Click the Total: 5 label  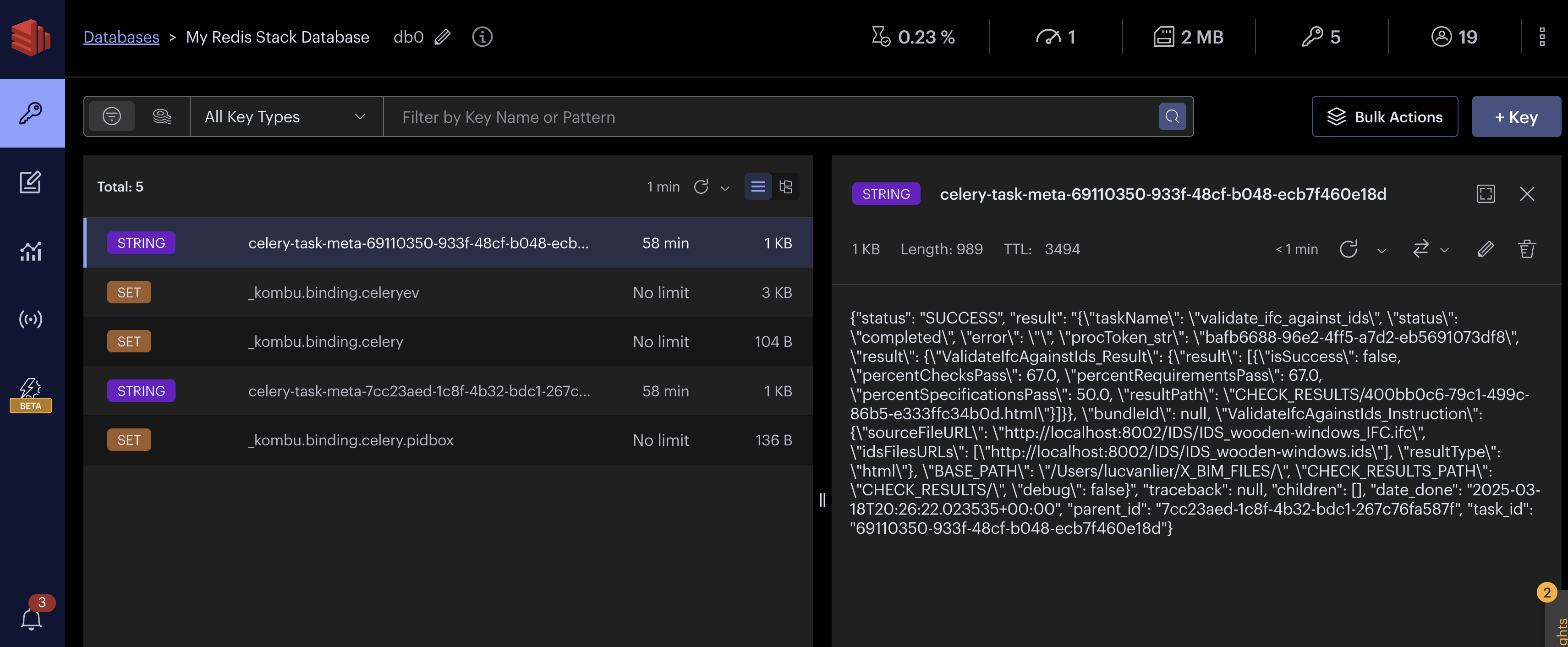point(121,187)
